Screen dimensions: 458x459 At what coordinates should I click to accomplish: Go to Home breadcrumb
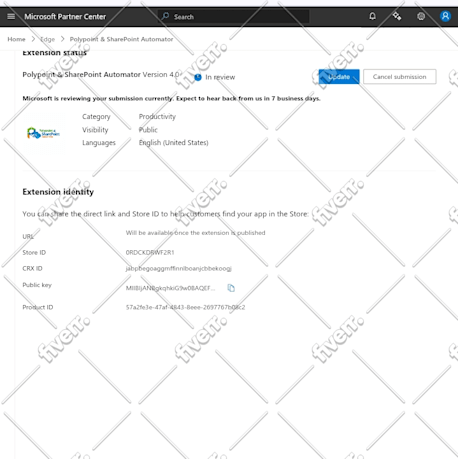16,39
